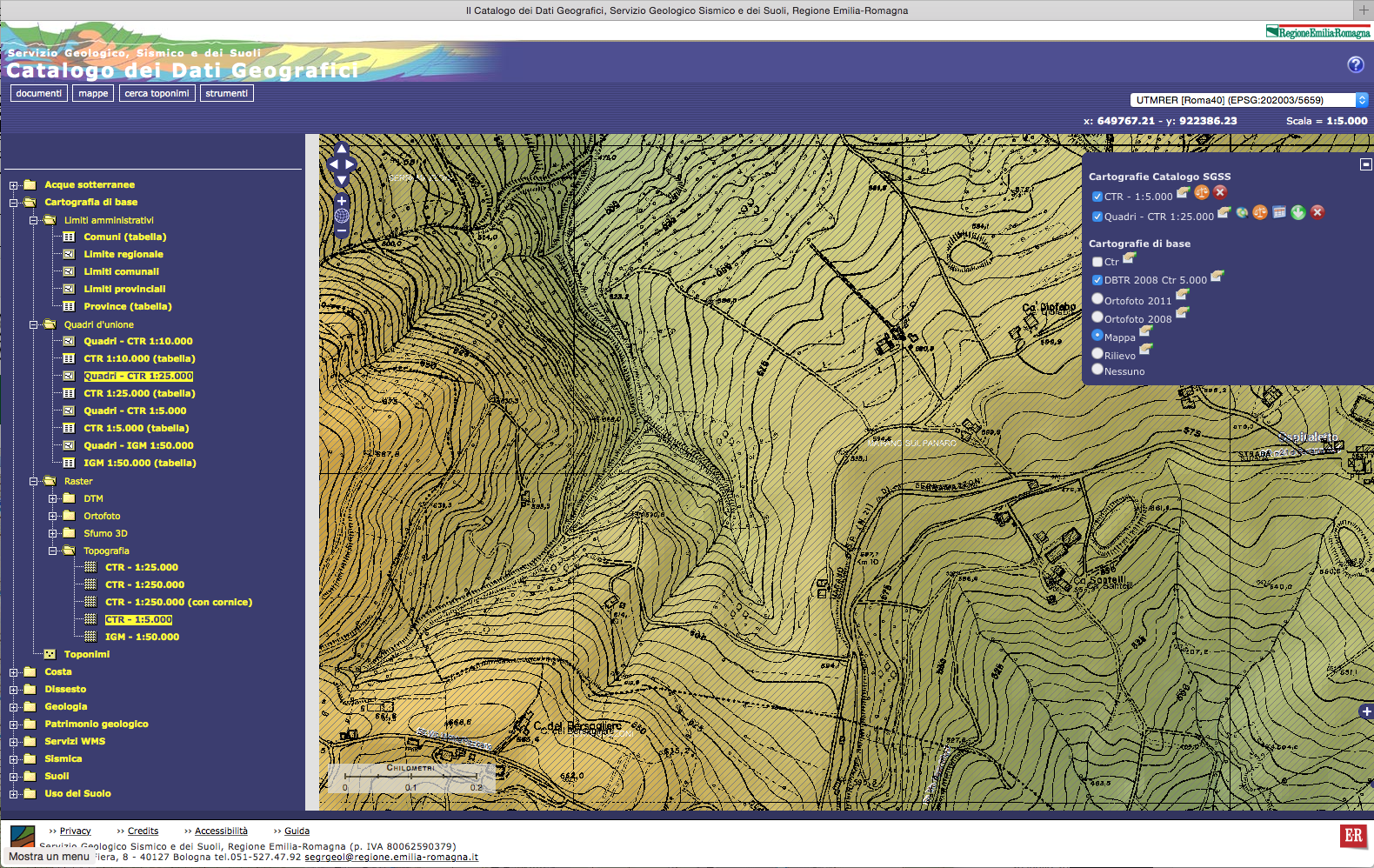Select CTR - 1:250.000 (con cornice) raster layer

(178, 602)
